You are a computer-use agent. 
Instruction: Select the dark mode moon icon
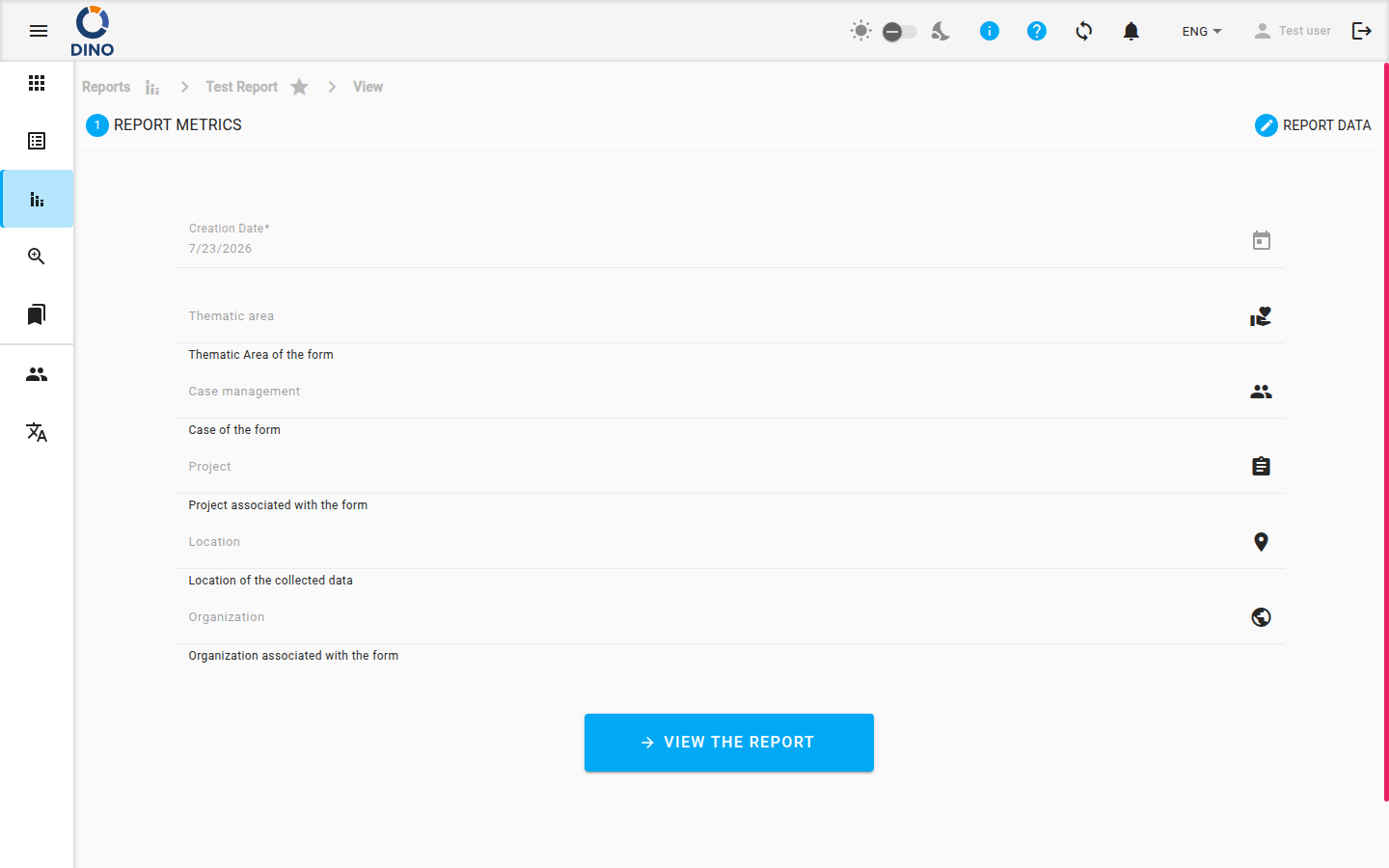click(x=940, y=31)
